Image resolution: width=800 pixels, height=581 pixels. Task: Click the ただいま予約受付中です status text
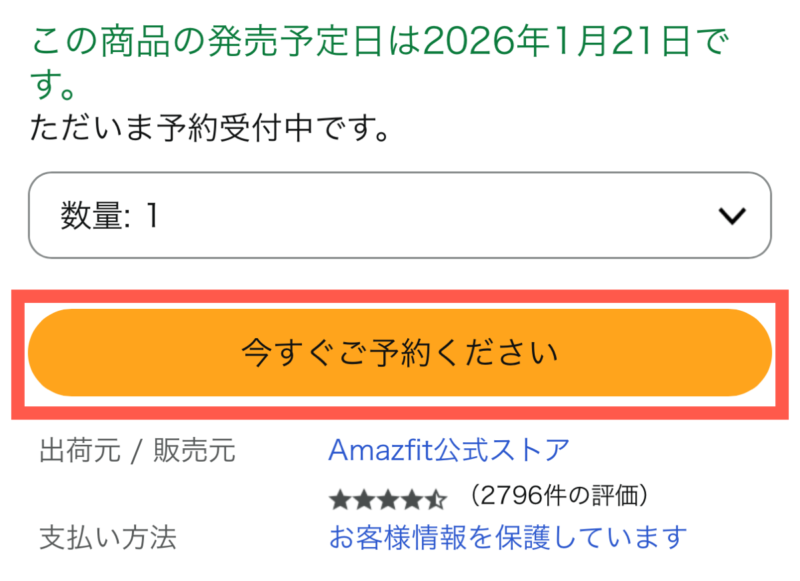point(210,128)
